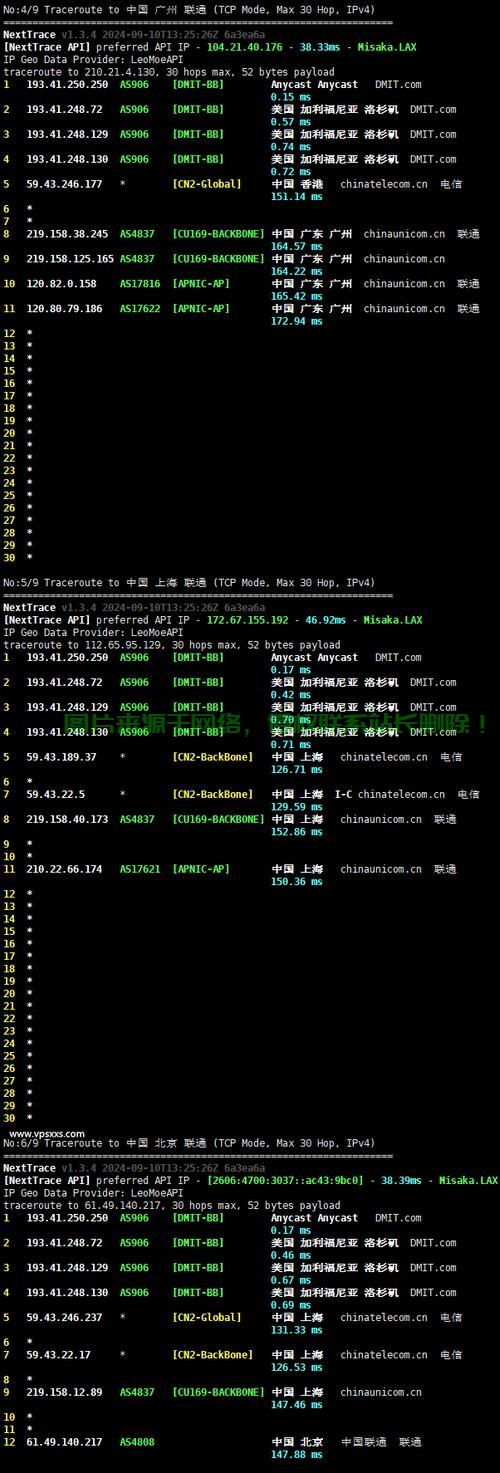Click the API latency "46.92ms"
500x1473 pixels.
pyautogui.click(x=326, y=620)
